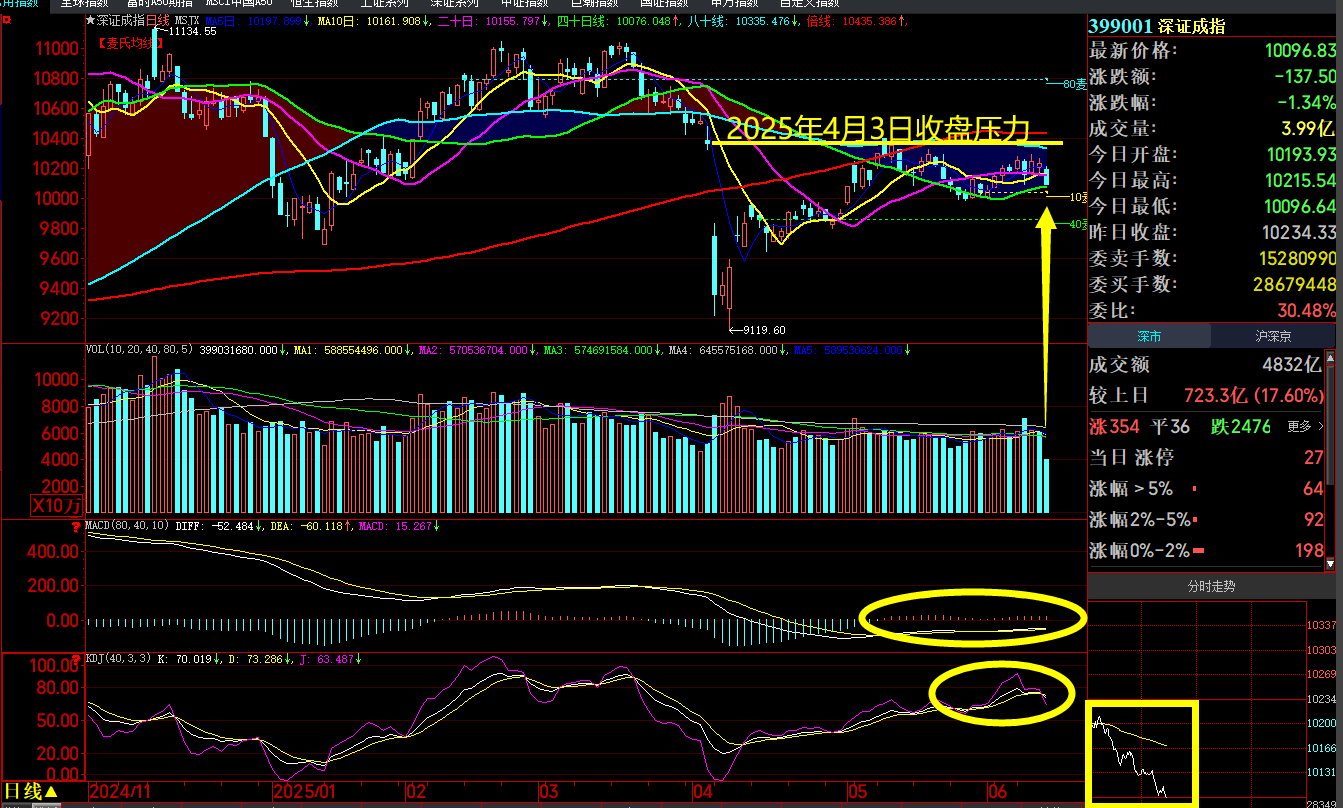Click the high price marker 11134.55
The image size is (1343, 808).
(192, 32)
